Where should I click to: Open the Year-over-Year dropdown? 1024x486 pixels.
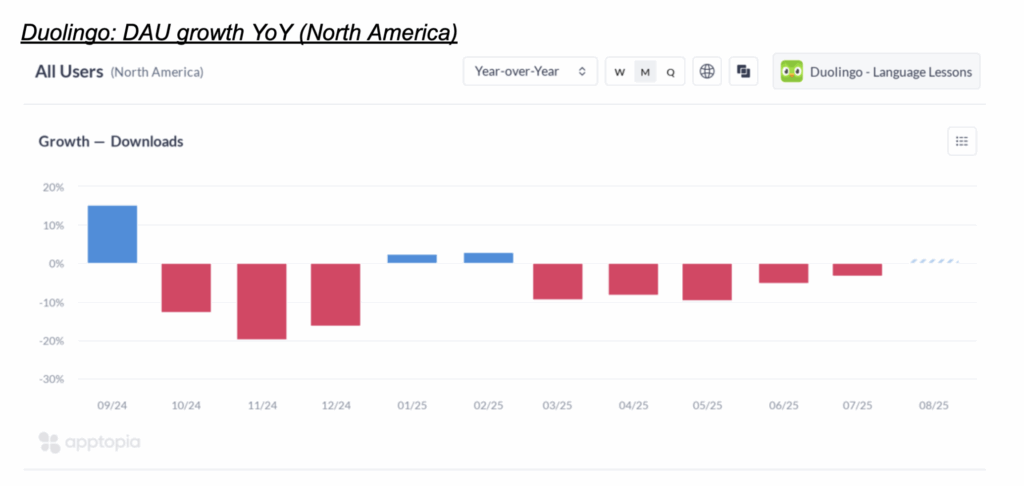point(530,71)
